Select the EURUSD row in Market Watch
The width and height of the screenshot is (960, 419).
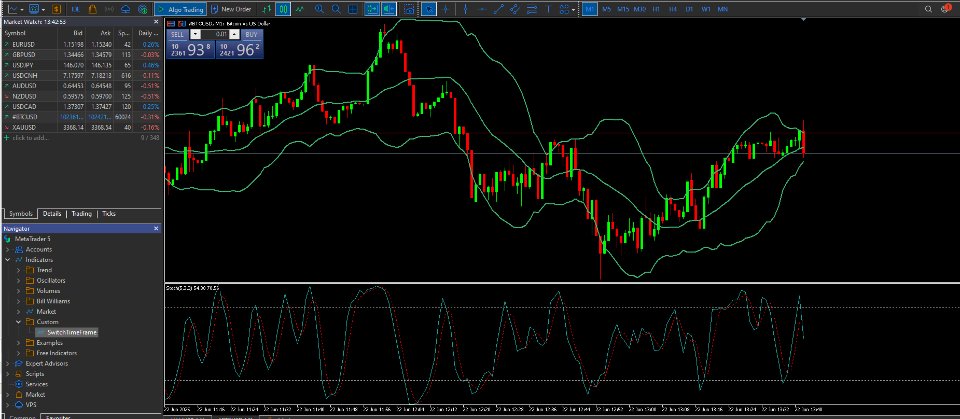pos(81,44)
